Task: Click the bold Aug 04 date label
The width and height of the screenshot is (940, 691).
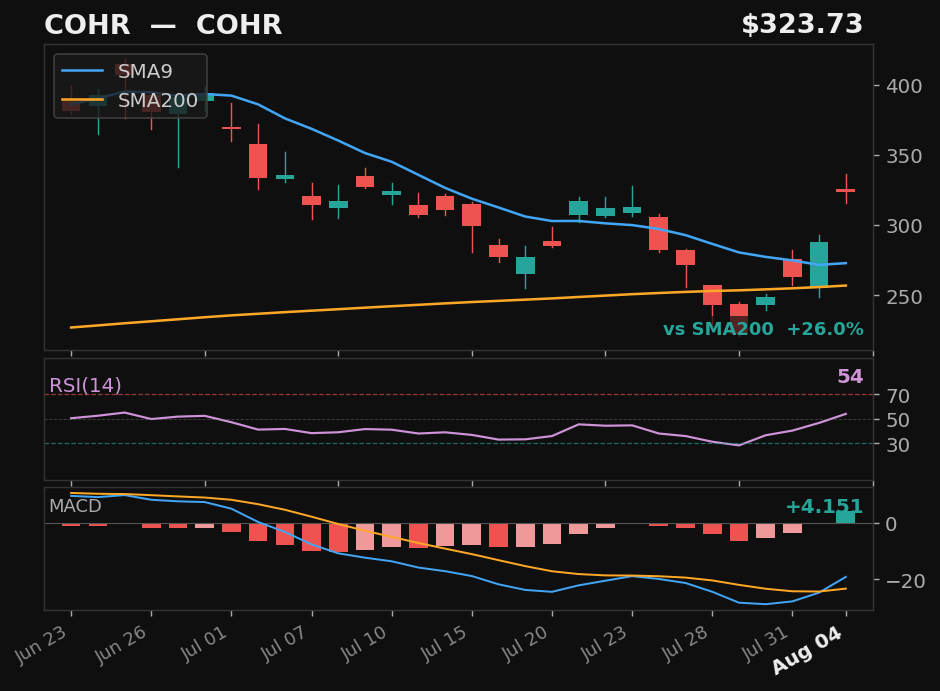Action: (807, 650)
